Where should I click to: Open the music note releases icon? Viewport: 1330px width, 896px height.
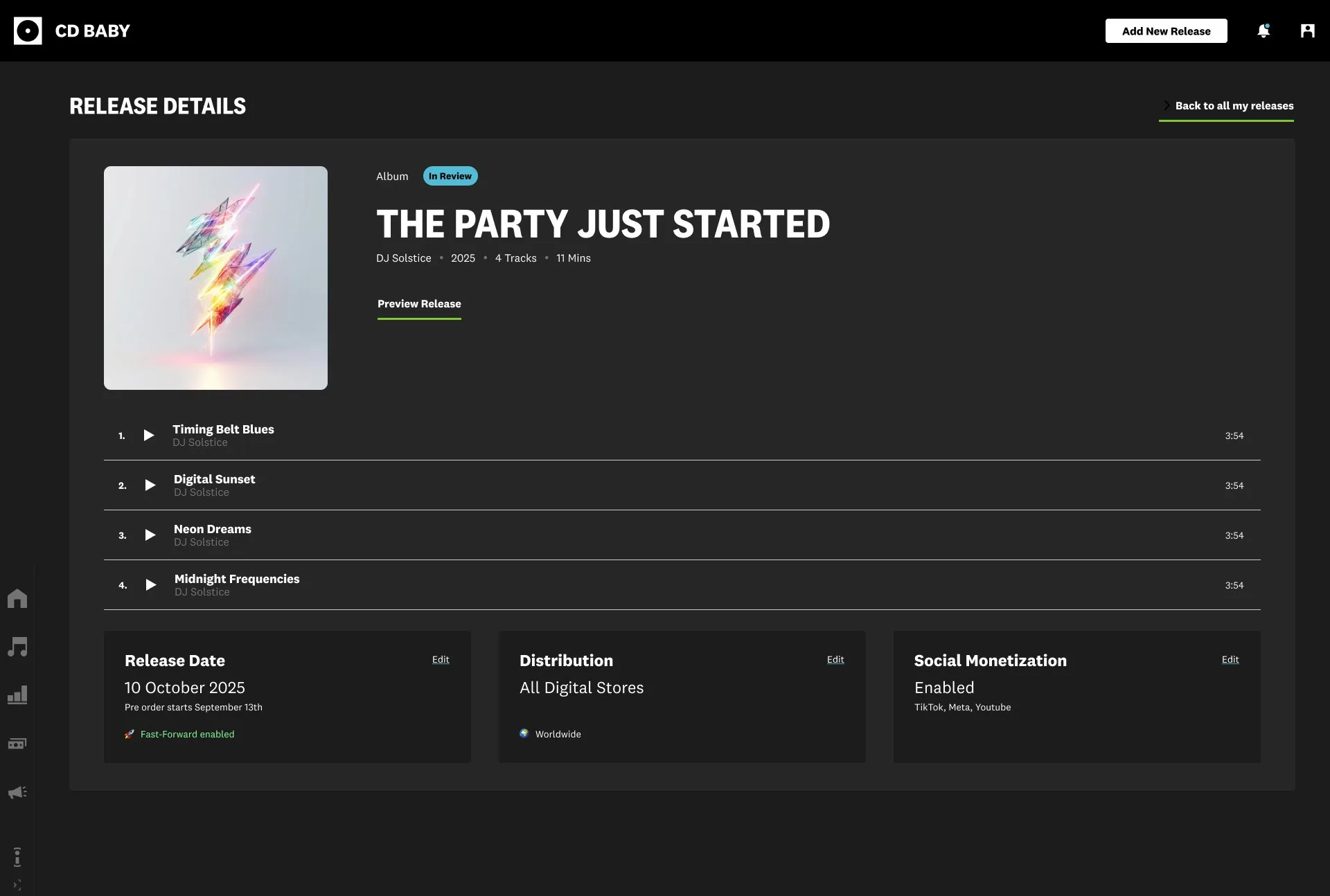(17, 646)
